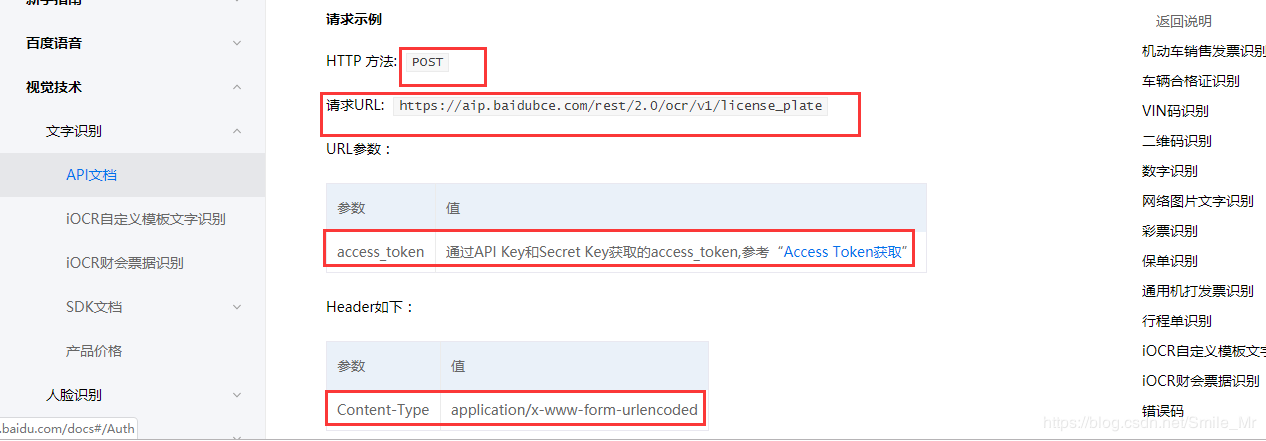Open 产品价格 in the sidebar

coord(94,351)
